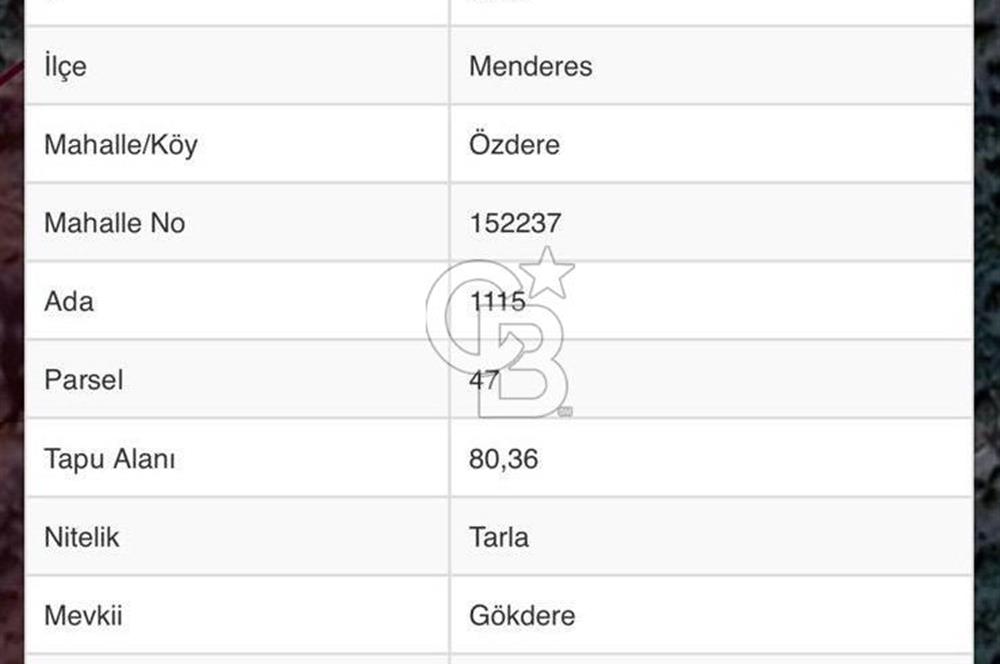This screenshot has width=1000, height=664.
Task: Select the Parsel label cell
Action: tap(83, 380)
